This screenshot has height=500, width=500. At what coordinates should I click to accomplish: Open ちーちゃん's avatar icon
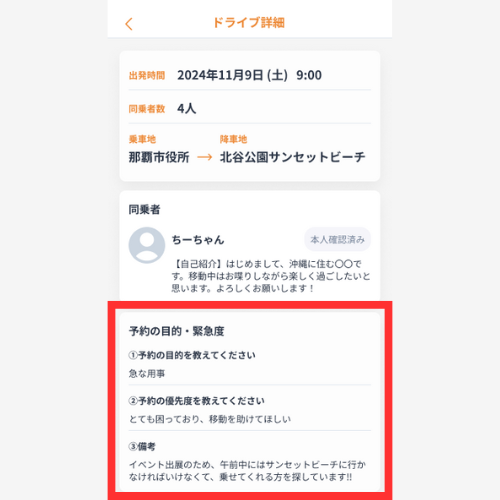(147, 245)
